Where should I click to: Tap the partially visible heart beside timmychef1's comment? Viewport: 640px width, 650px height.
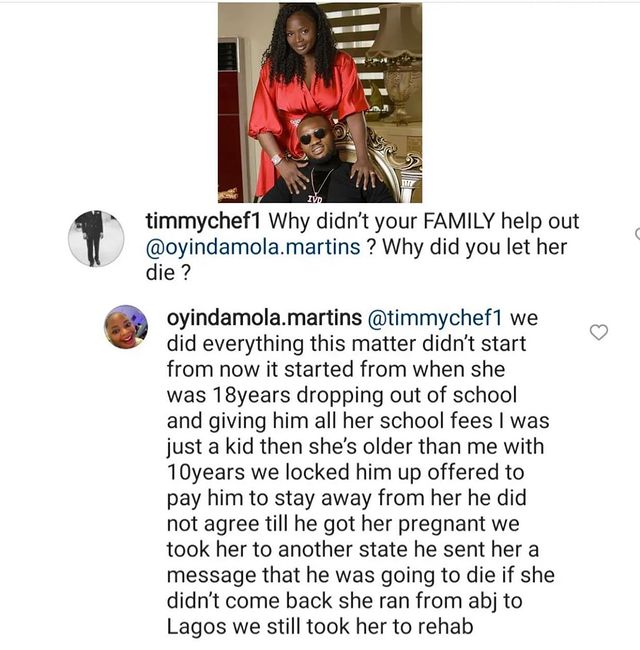coord(638,234)
